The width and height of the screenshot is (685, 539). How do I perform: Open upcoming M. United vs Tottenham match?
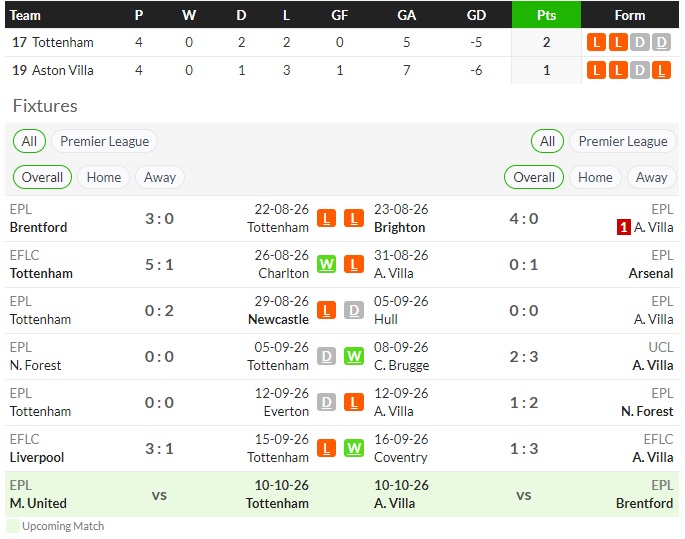(159, 494)
